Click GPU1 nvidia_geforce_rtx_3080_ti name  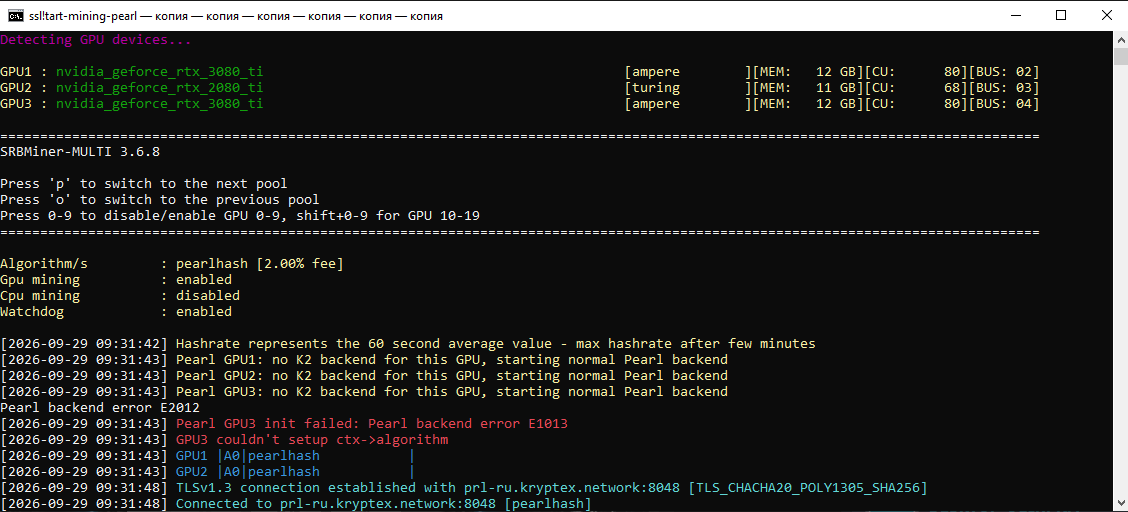point(159,72)
